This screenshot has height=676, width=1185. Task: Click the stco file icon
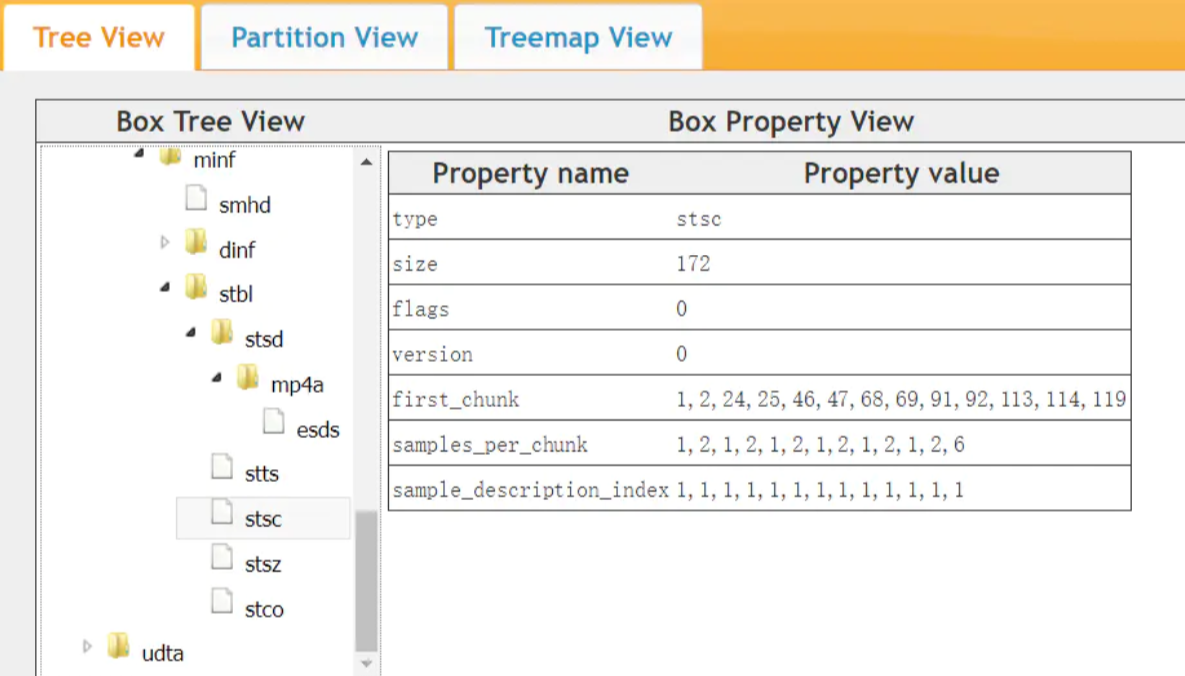point(222,601)
